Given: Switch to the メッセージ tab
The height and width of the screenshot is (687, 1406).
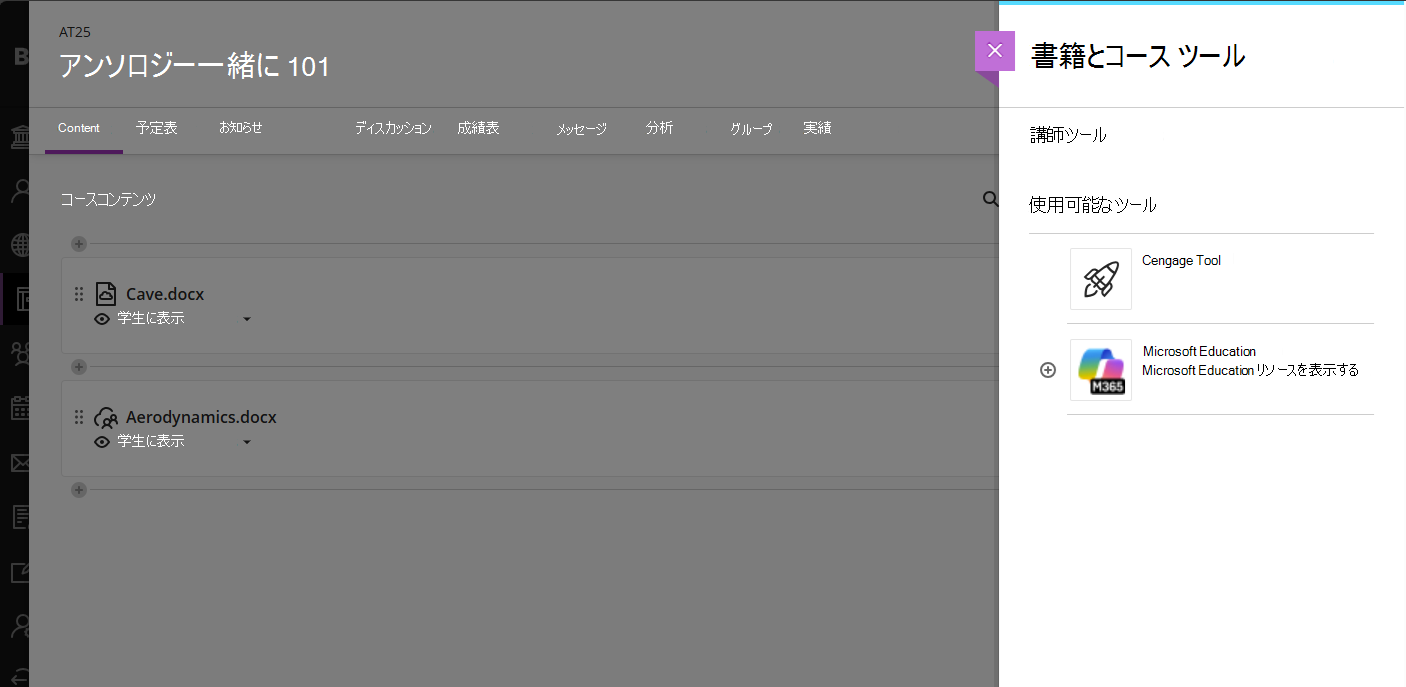Looking at the screenshot, I should coord(581,129).
